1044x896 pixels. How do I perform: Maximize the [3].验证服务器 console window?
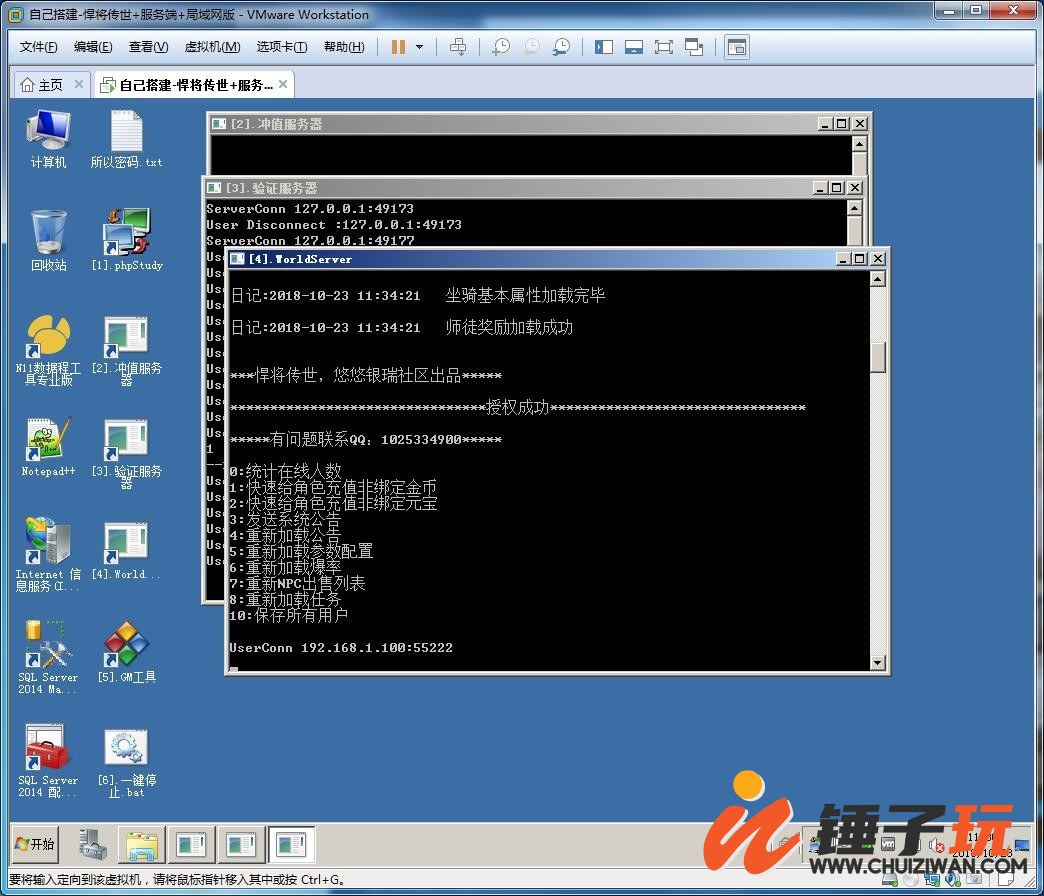point(838,188)
